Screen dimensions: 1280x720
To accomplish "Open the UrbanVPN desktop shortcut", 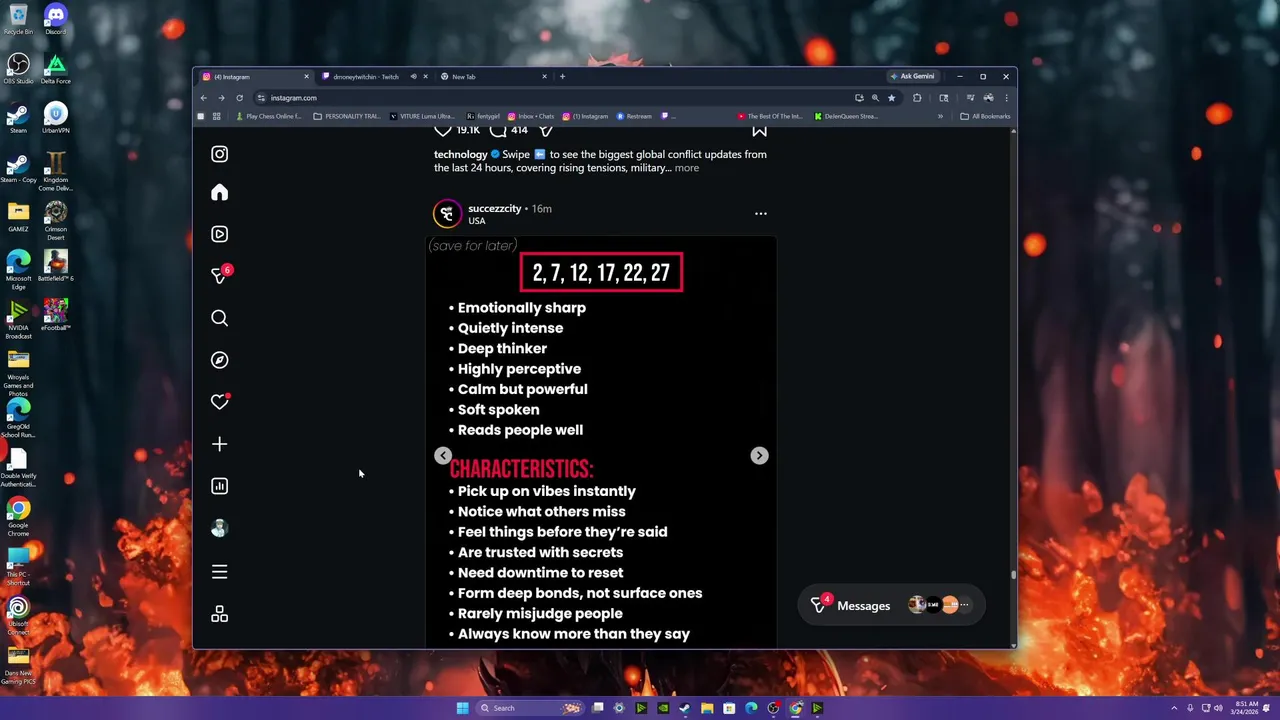I will [x=55, y=117].
